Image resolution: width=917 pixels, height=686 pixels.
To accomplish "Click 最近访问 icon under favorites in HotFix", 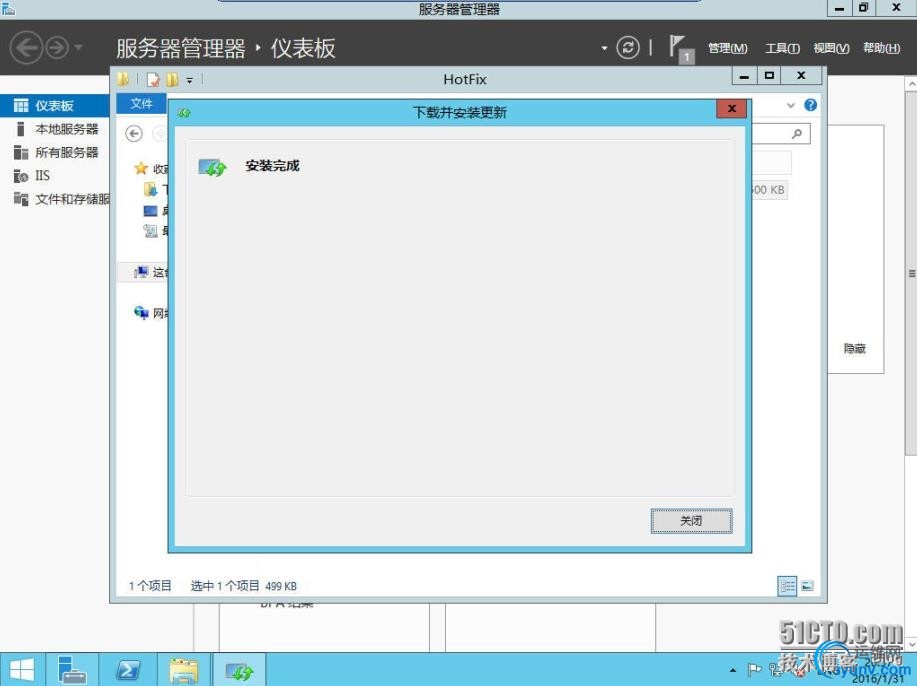I will pos(150,231).
